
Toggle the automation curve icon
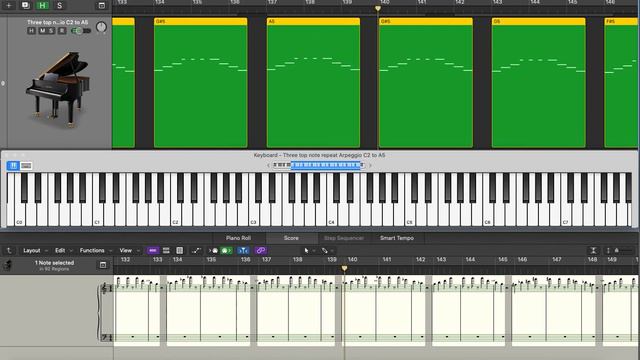coord(196,250)
